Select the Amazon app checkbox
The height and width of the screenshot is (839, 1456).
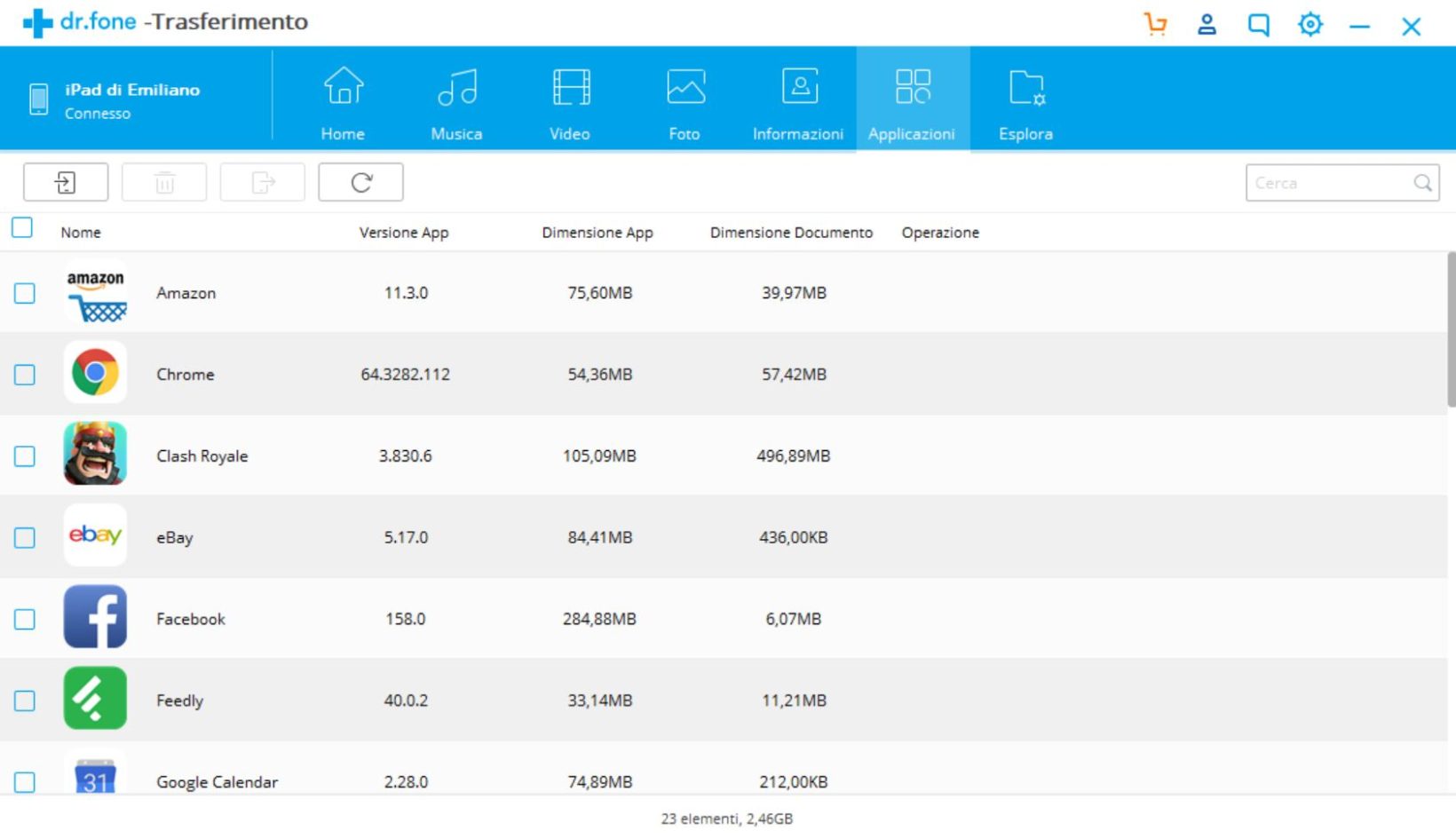[25, 294]
